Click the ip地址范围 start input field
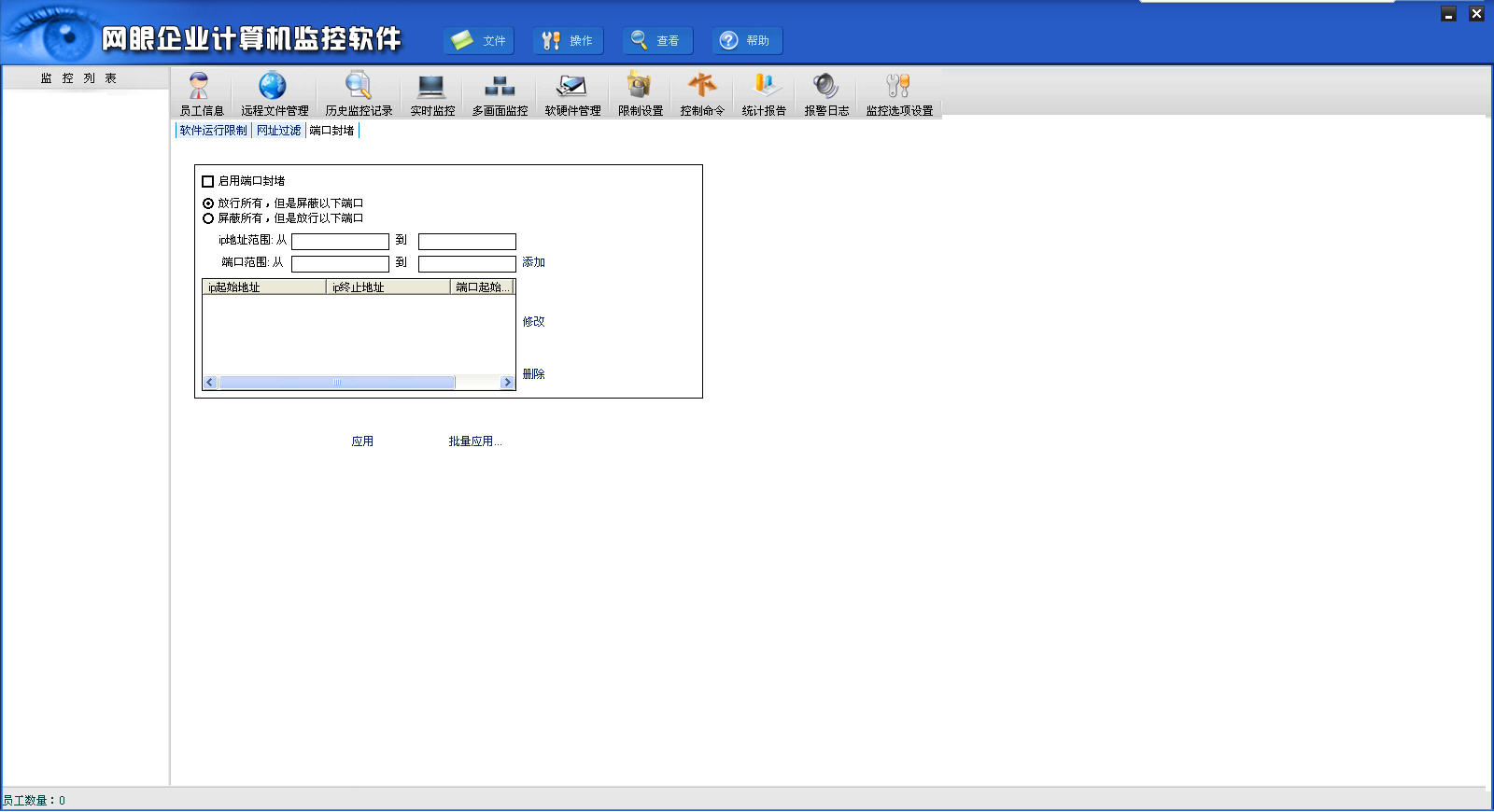1494x812 pixels. coord(340,242)
